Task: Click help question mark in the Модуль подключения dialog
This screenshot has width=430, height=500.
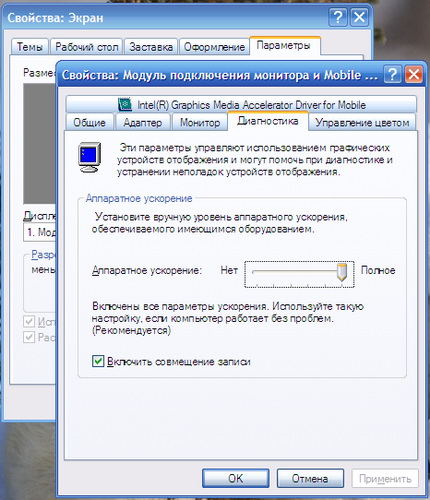Action: point(393,74)
